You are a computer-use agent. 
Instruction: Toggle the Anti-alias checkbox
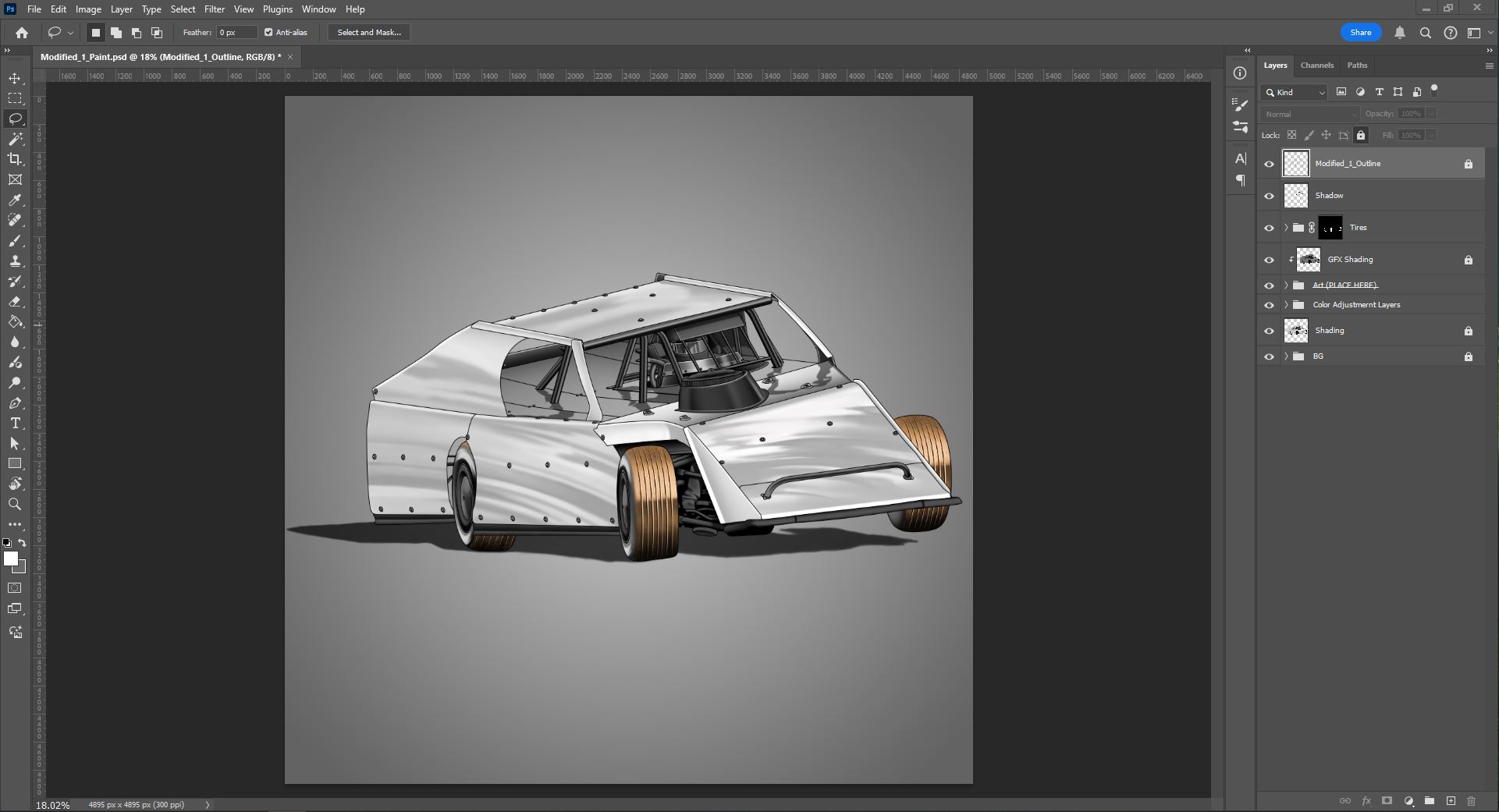[x=268, y=33]
